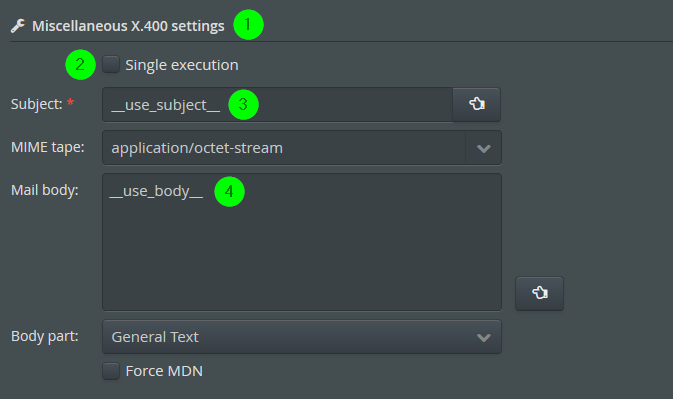Click the red required asterisk by Subject
The width and height of the screenshot is (673, 399).
(x=70, y=103)
